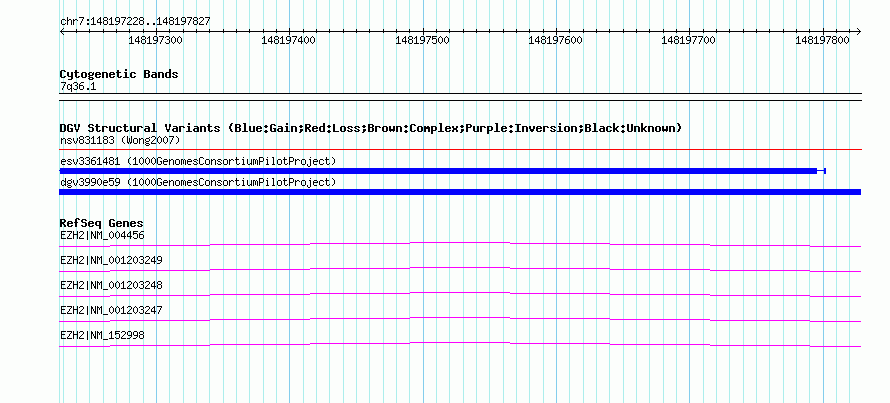This screenshot has height=403, width=890.
Task: Click the 7q36.1 cytogenetic band bar
Action: click(x=460, y=97)
